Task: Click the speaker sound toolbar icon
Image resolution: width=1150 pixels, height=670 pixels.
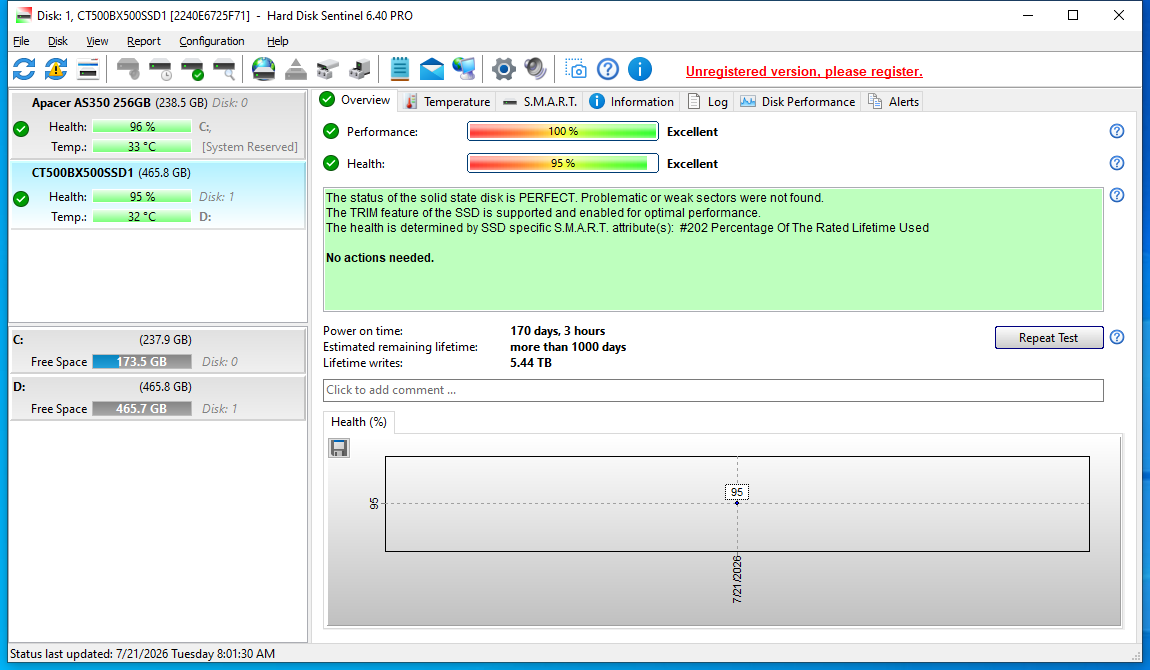Action: pyautogui.click(x=535, y=70)
